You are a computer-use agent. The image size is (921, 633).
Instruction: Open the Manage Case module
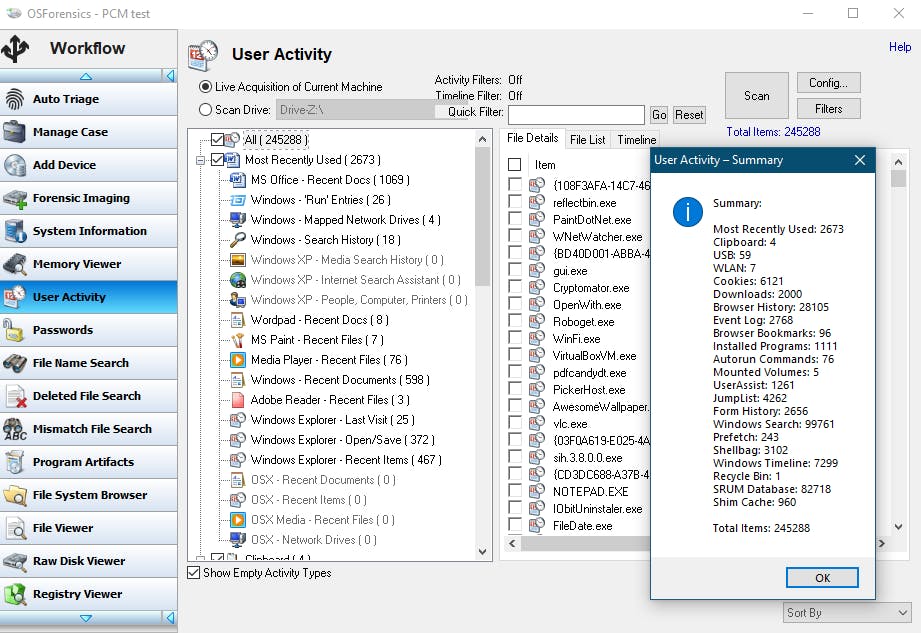pyautogui.click(x=88, y=132)
